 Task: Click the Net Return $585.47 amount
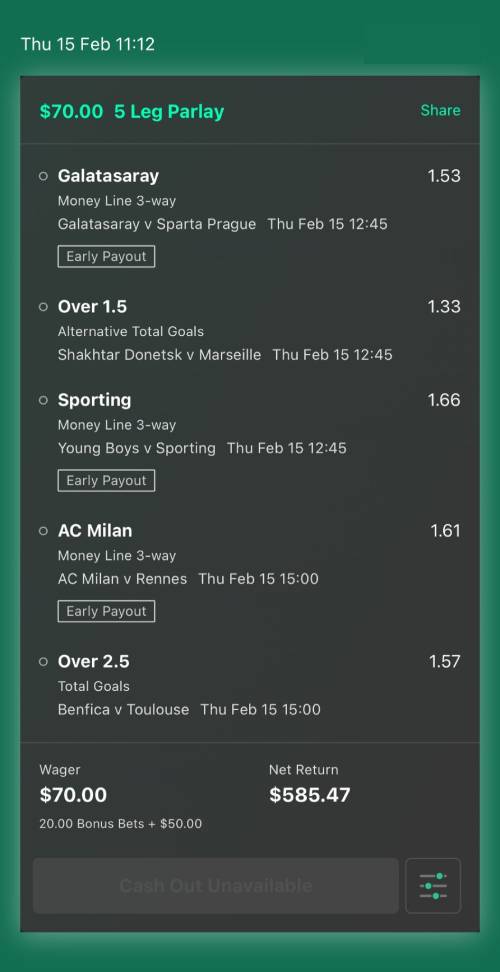[310, 795]
